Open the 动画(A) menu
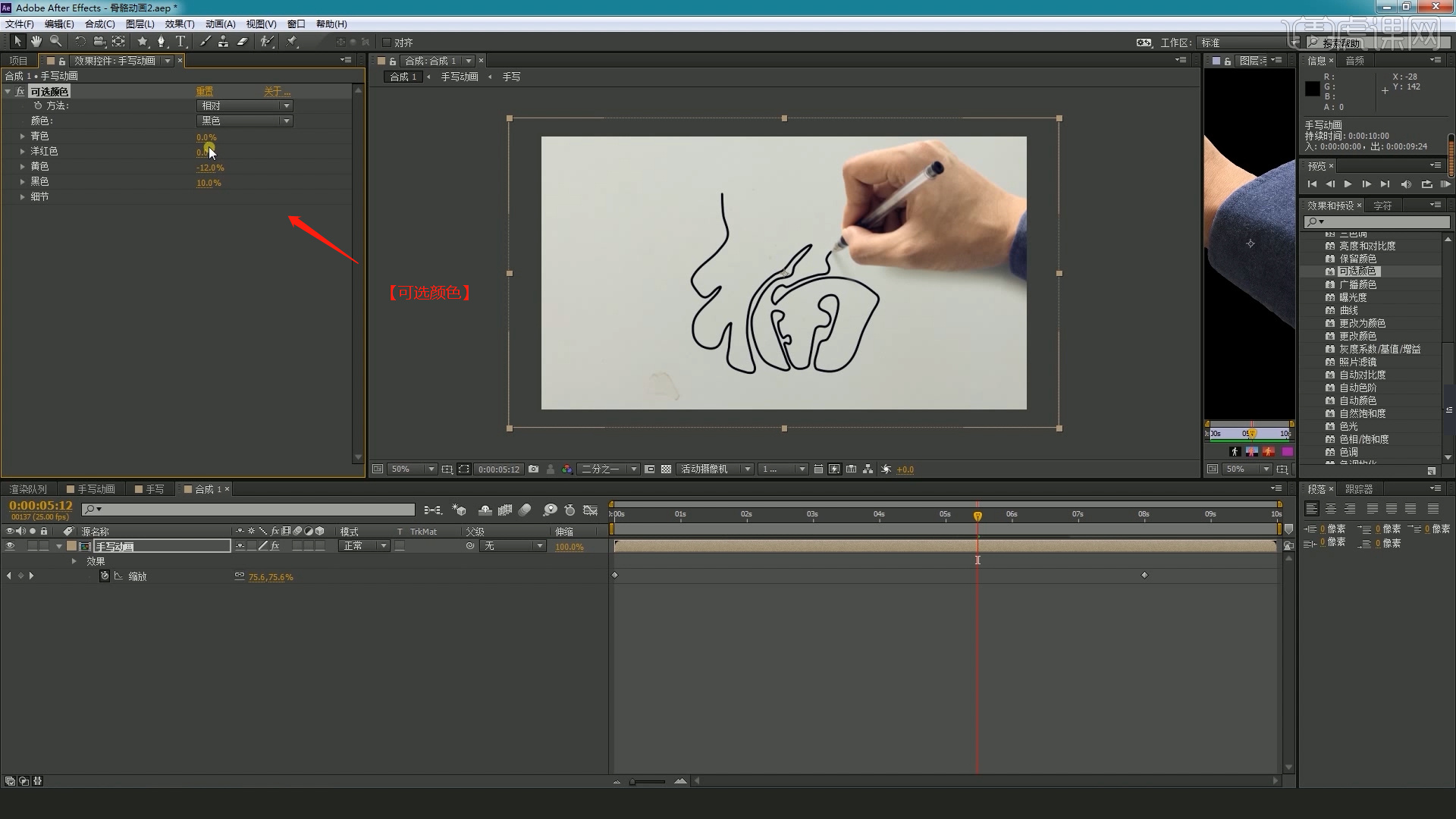The image size is (1456, 819). [x=221, y=24]
